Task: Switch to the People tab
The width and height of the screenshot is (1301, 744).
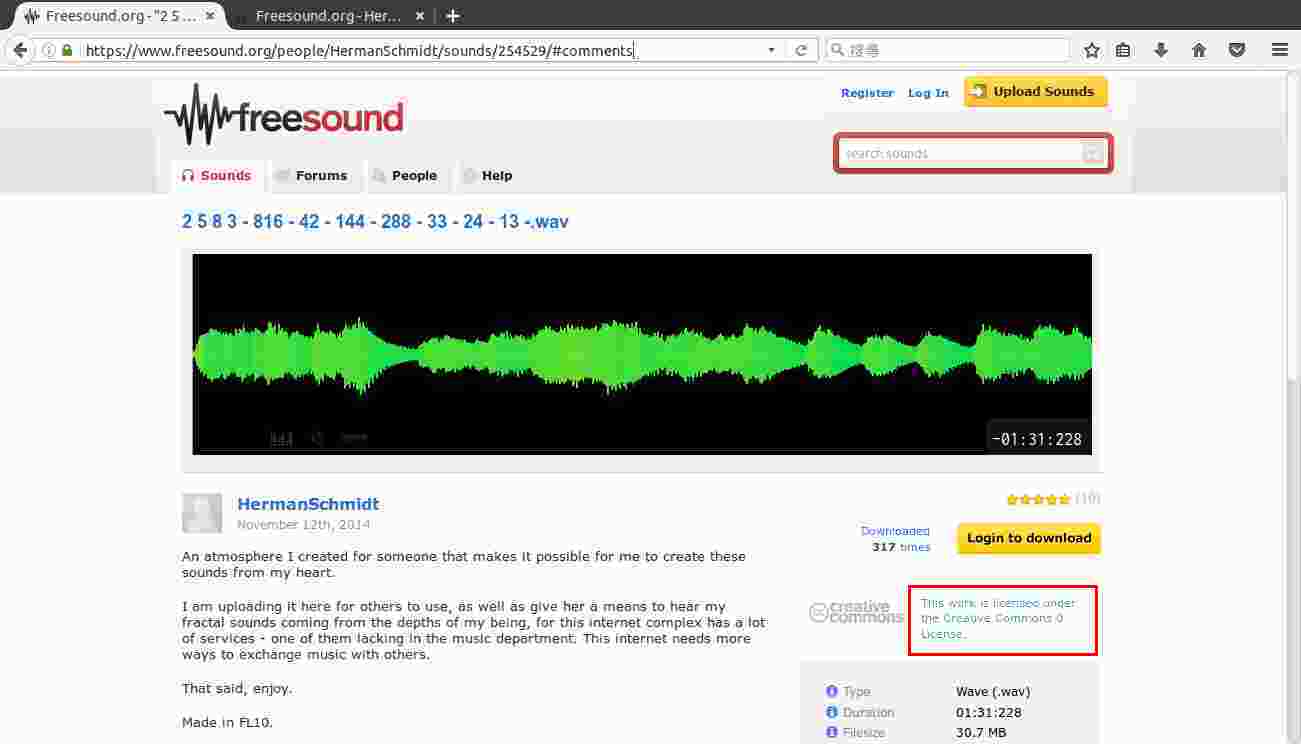Action: point(405,176)
